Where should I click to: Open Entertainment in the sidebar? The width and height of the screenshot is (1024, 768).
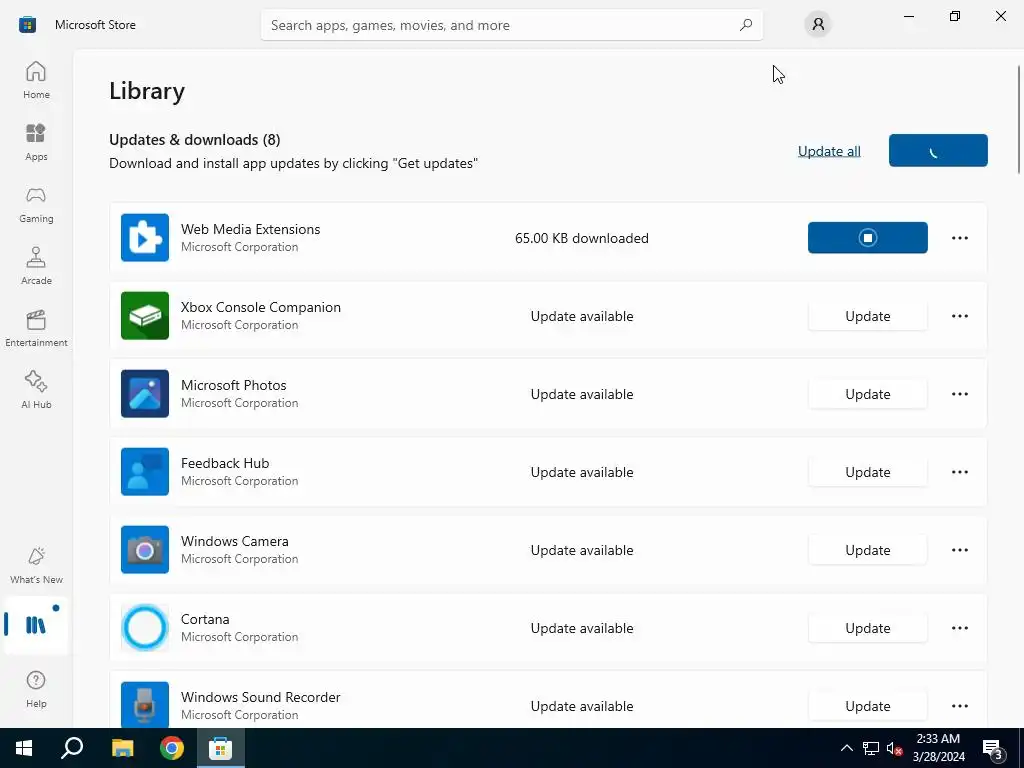tap(36, 328)
